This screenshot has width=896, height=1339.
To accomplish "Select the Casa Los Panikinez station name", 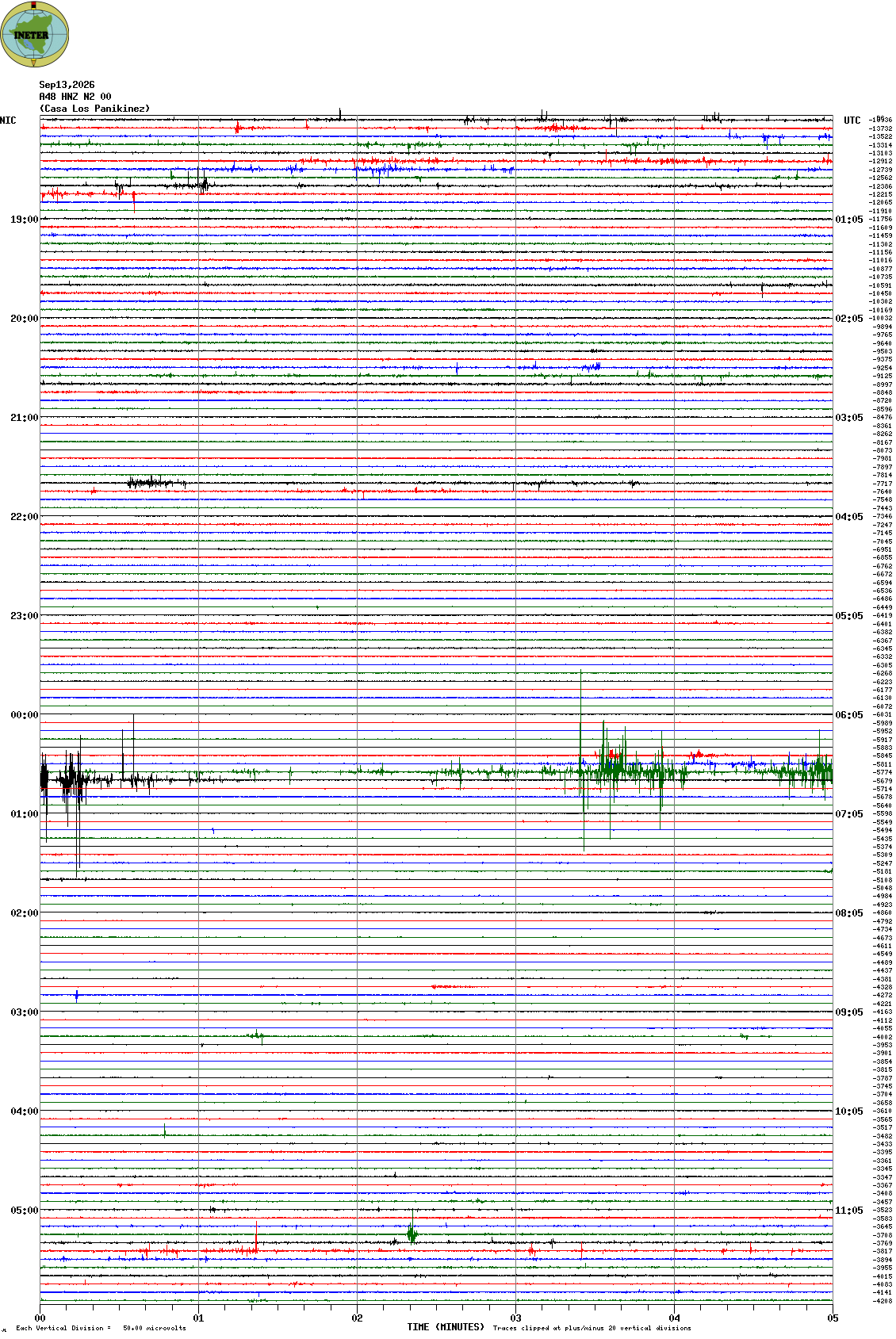I will (x=94, y=109).
